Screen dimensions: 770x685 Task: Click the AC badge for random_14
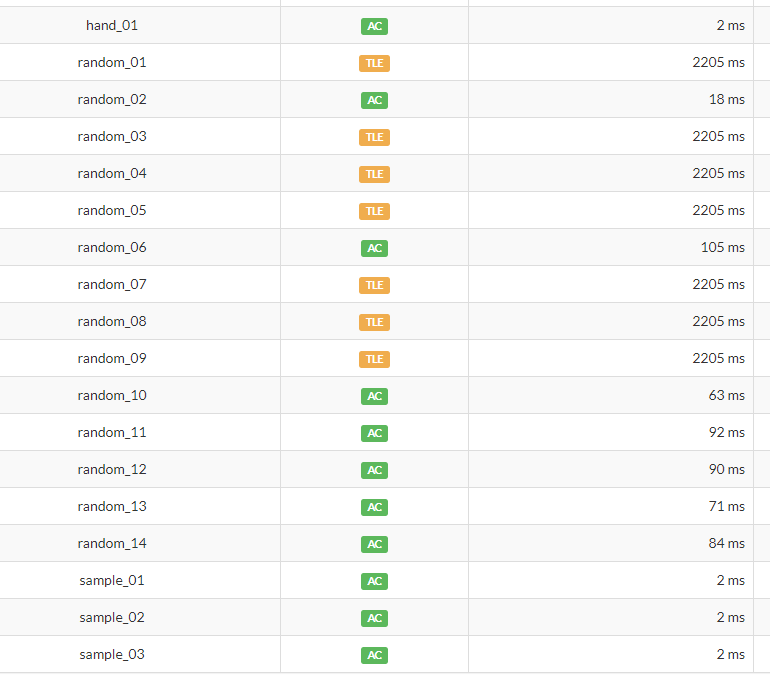pos(374,544)
